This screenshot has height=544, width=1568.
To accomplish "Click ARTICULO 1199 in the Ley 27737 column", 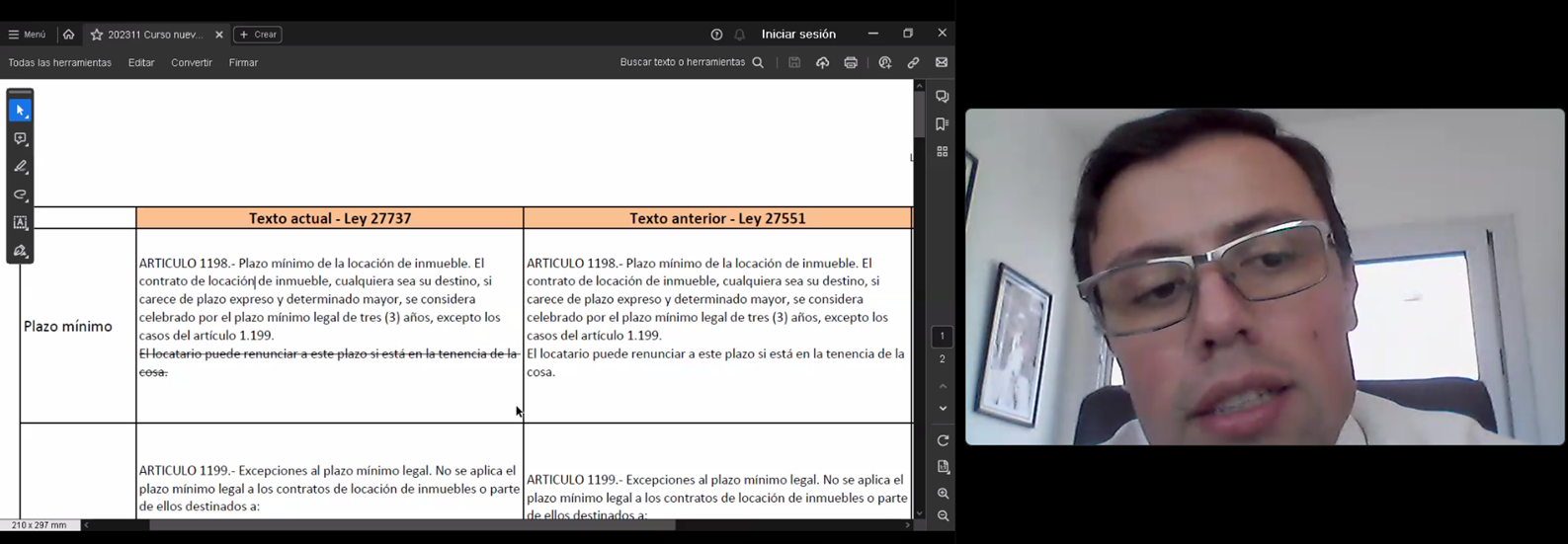I will [x=187, y=471].
